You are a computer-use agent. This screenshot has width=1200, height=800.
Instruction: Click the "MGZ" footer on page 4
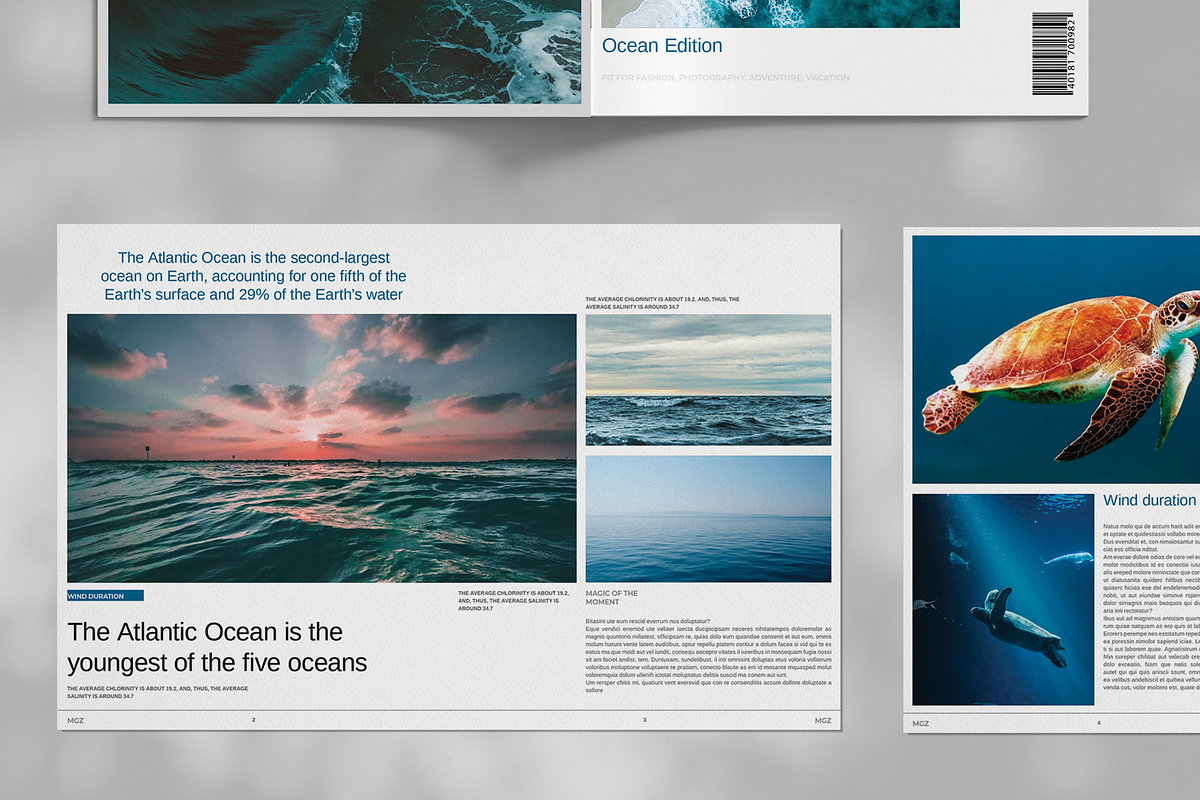click(921, 723)
